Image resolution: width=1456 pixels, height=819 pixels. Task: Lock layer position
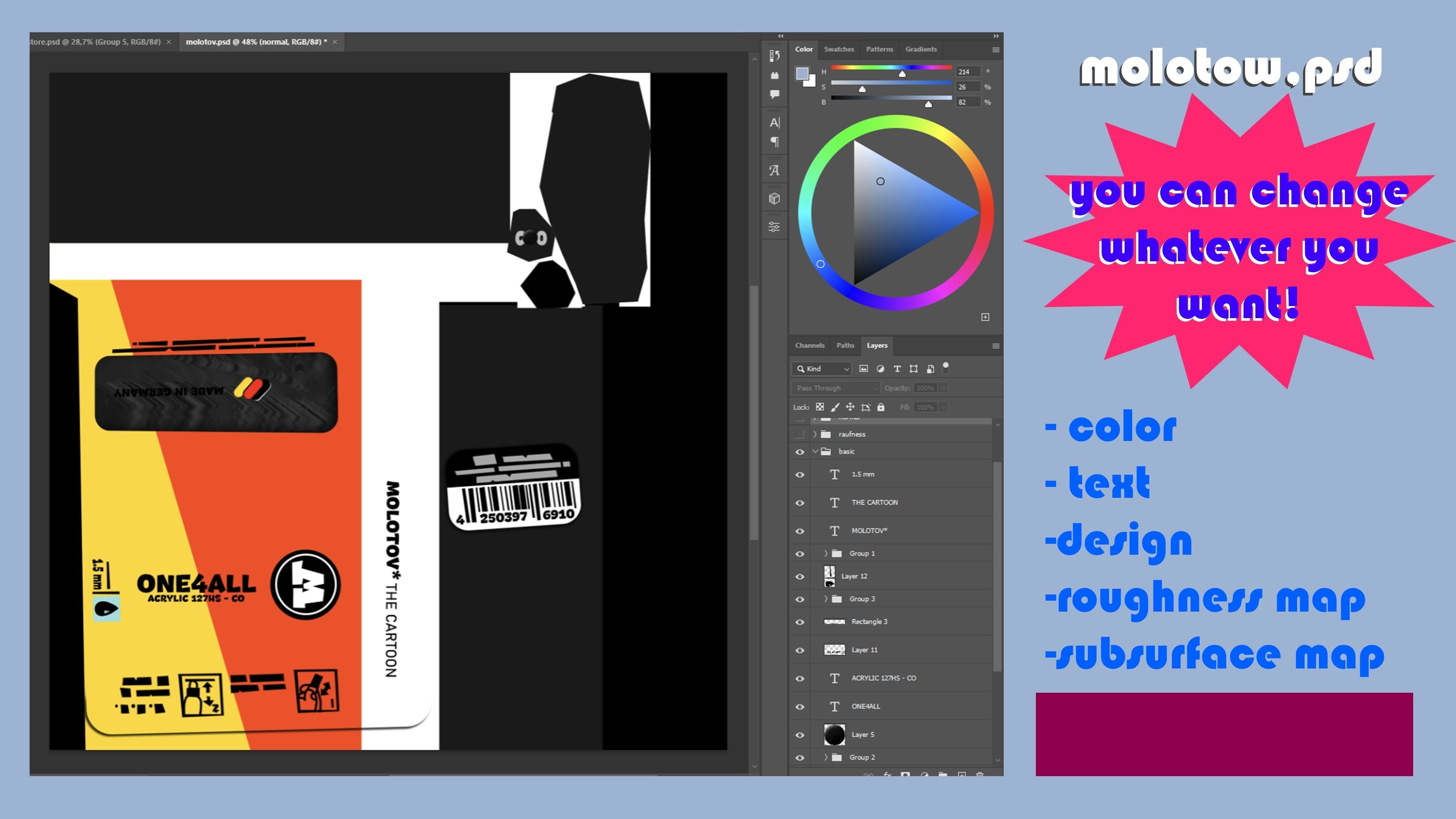tap(849, 407)
